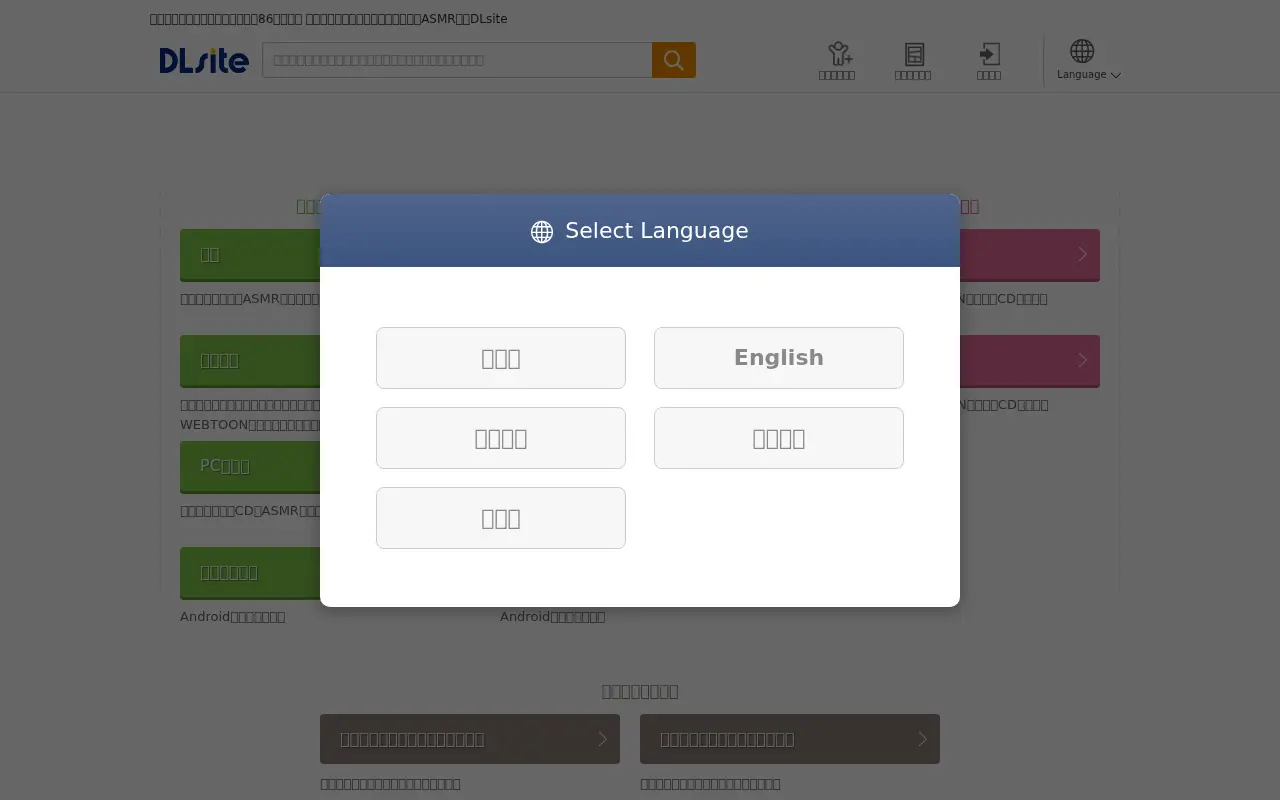This screenshot has height=800, width=1280.
Task: Click the page layout icon in the header
Action: click(913, 61)
